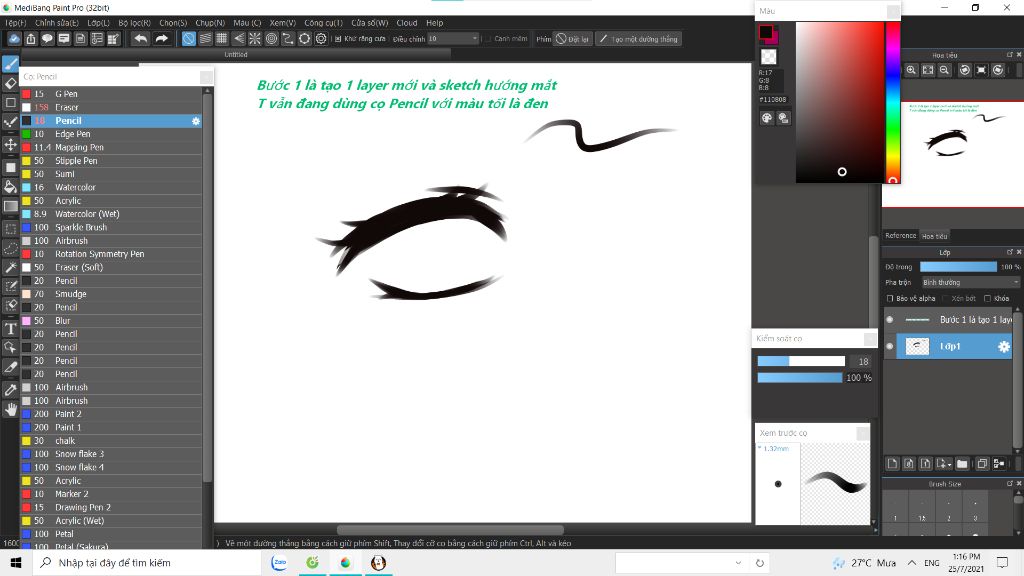Toggle the Khóa layer checkbox
1024x576 pixels.
(x=987, y=298)
